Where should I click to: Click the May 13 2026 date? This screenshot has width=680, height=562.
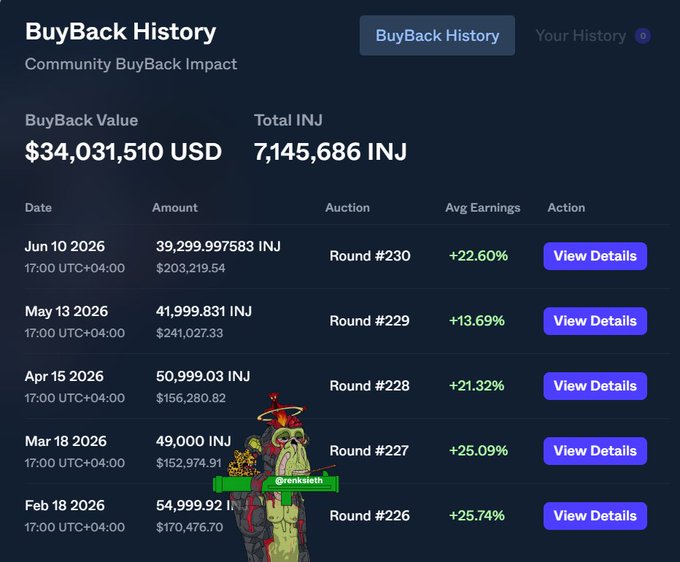coord(66,311)
